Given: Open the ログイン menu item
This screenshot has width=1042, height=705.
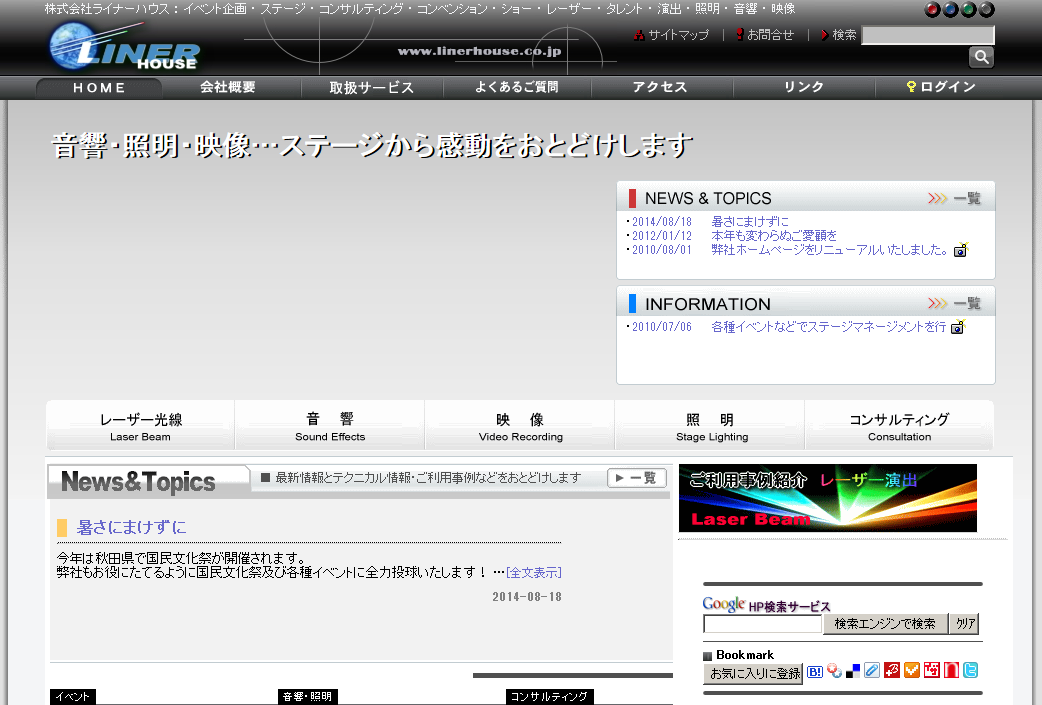Looking at the screenshot, I should (x=941, y=88).
